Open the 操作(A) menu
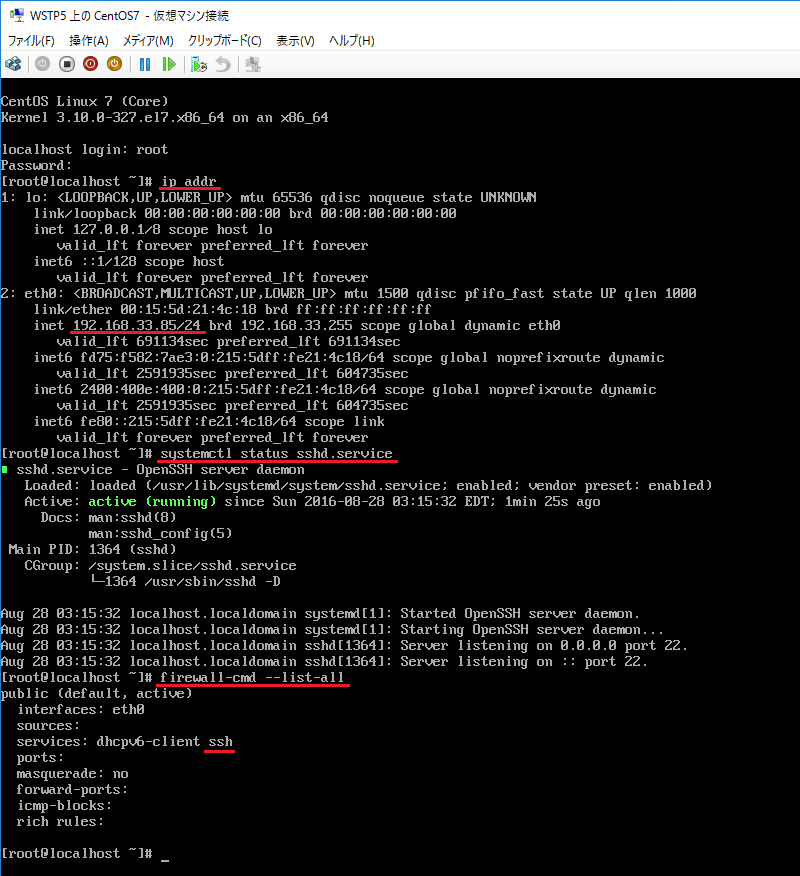 89,41
